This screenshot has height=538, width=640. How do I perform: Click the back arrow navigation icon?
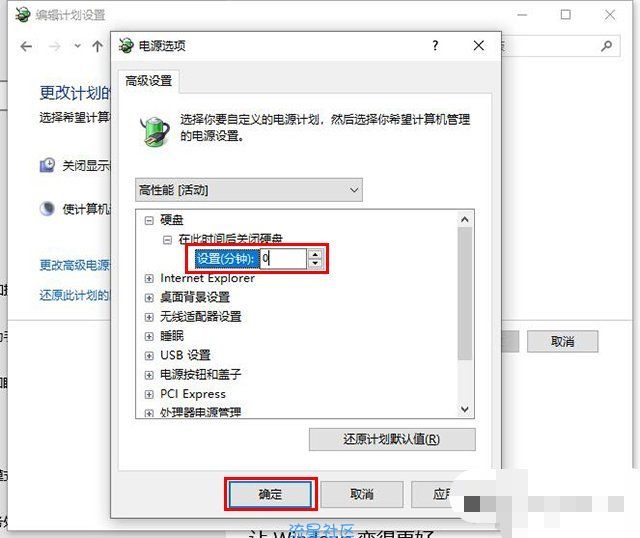(x=27, y=47)
